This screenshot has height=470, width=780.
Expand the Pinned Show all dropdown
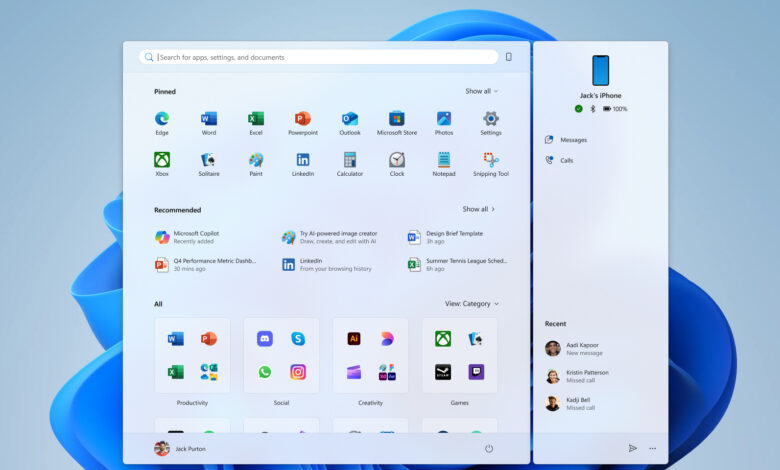(x=481, y=91)
